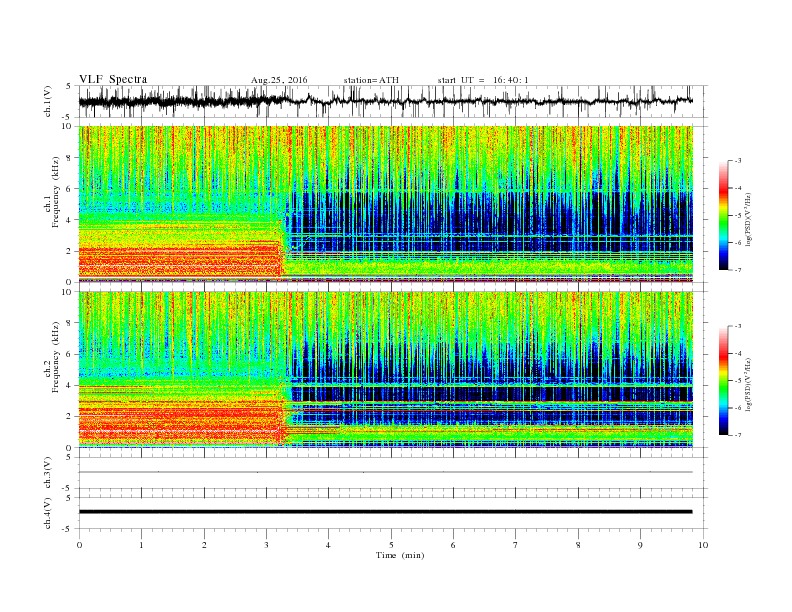Click the 8 kHz tick on ch.2 frequency axis
792x612 pixels.
(70, 323)
